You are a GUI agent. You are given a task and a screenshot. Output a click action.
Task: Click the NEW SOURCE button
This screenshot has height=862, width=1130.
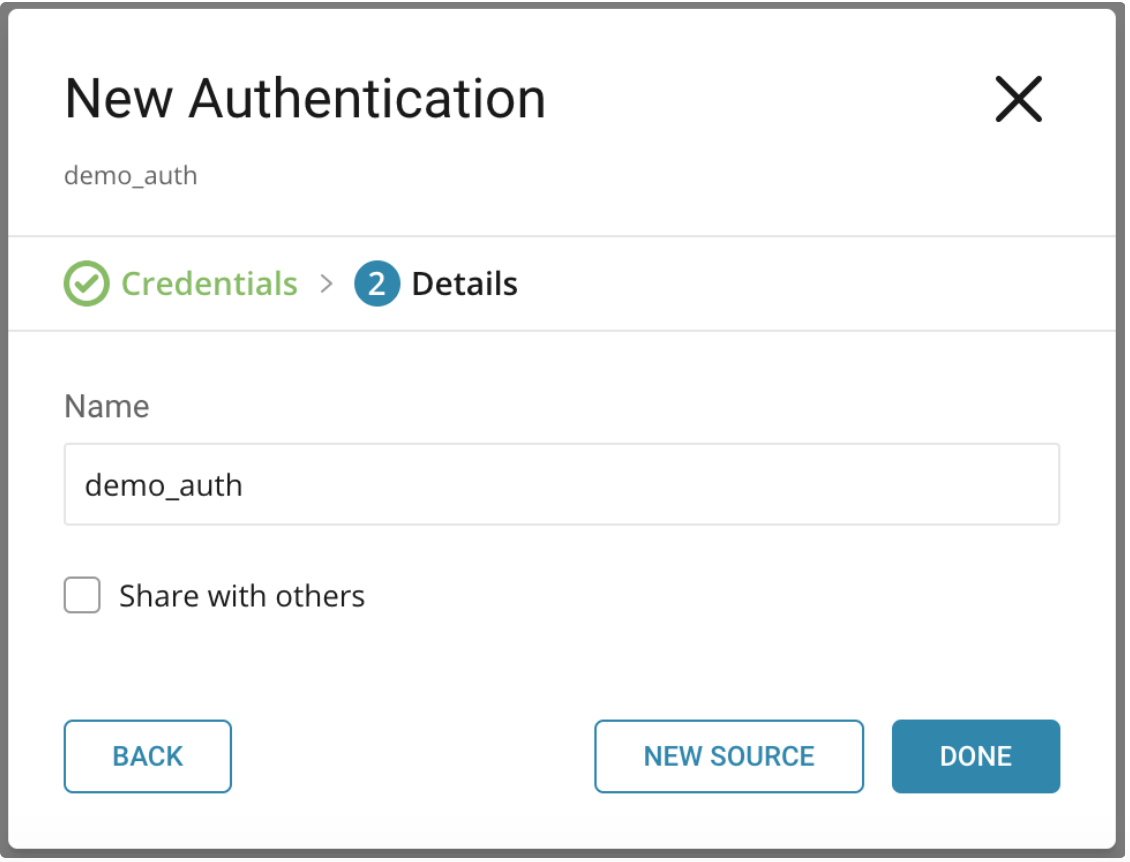(728, 756)
